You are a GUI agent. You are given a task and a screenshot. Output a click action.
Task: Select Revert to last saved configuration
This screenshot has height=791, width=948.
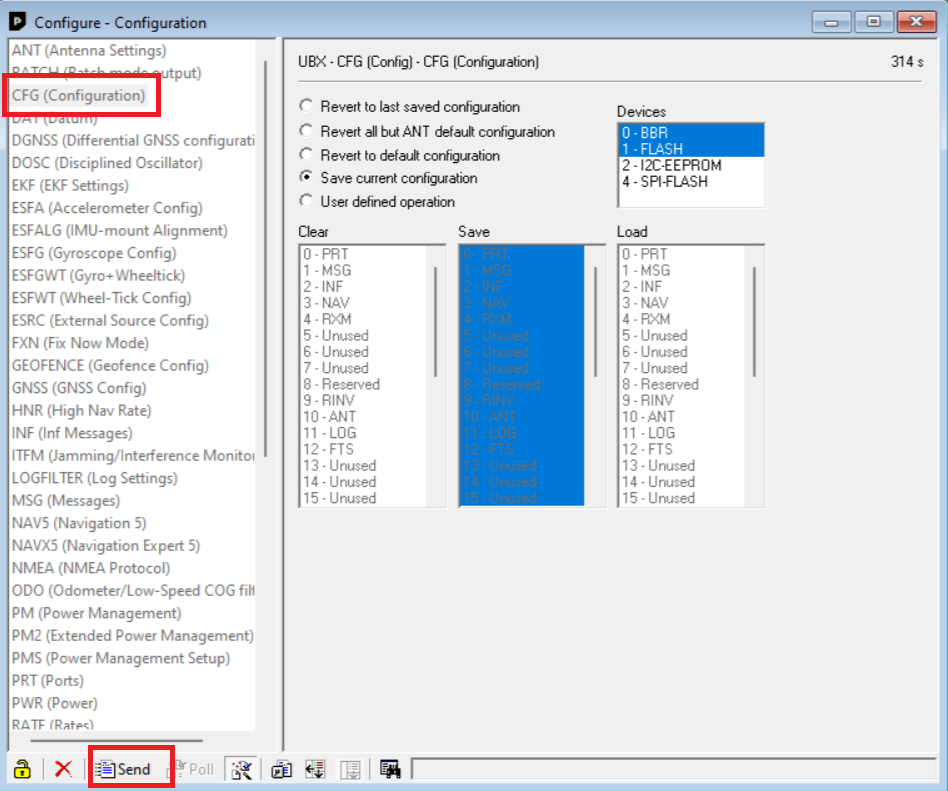pos(307,106)
